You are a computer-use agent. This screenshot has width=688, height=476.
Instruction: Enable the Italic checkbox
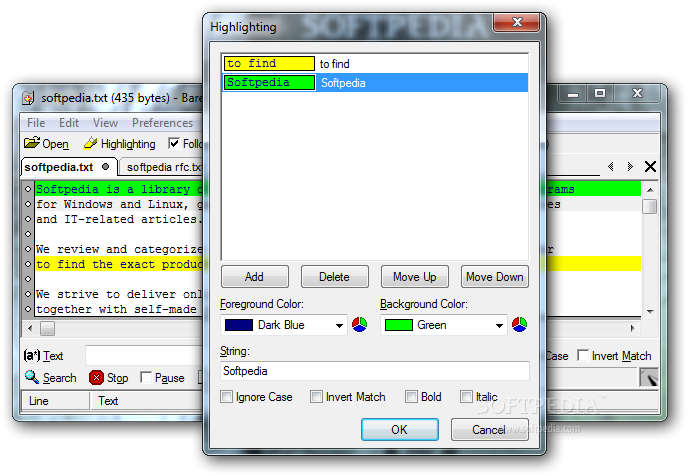(x=466, y=397)
